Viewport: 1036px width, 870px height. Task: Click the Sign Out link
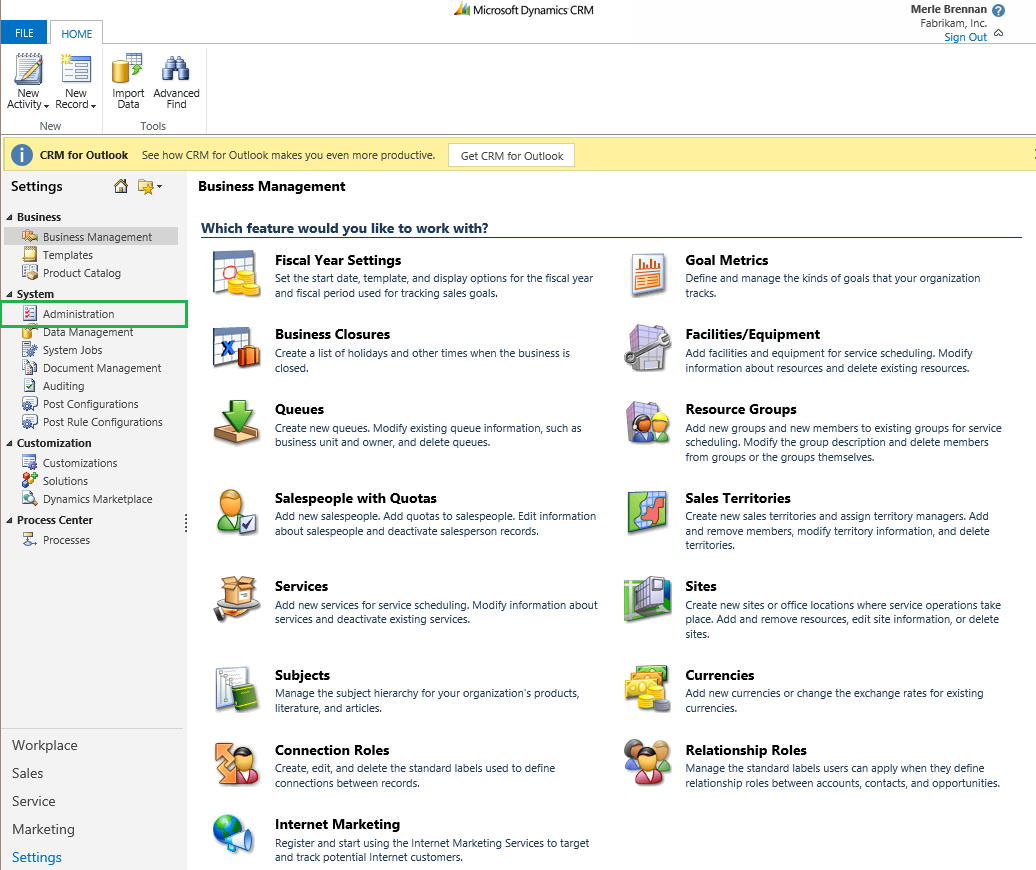coord(965,37)
